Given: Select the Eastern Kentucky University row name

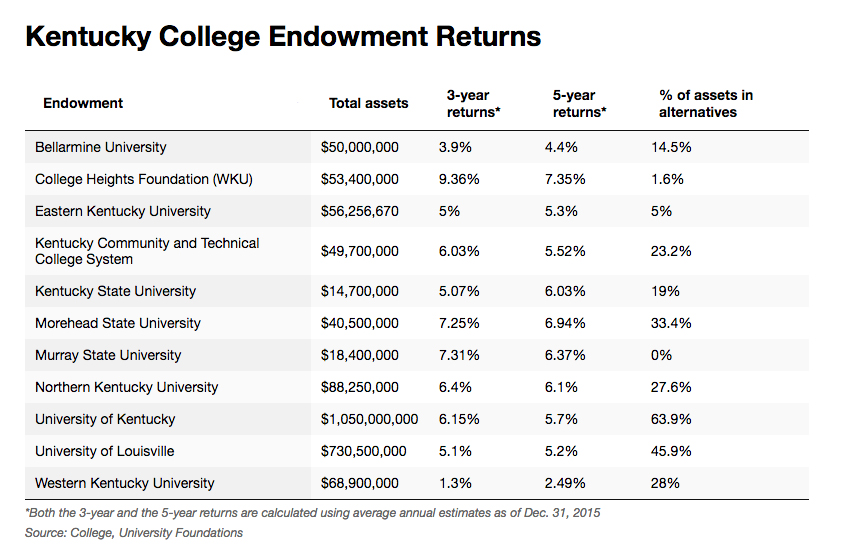Looking at the screenshot, I should tap(123, 211).
